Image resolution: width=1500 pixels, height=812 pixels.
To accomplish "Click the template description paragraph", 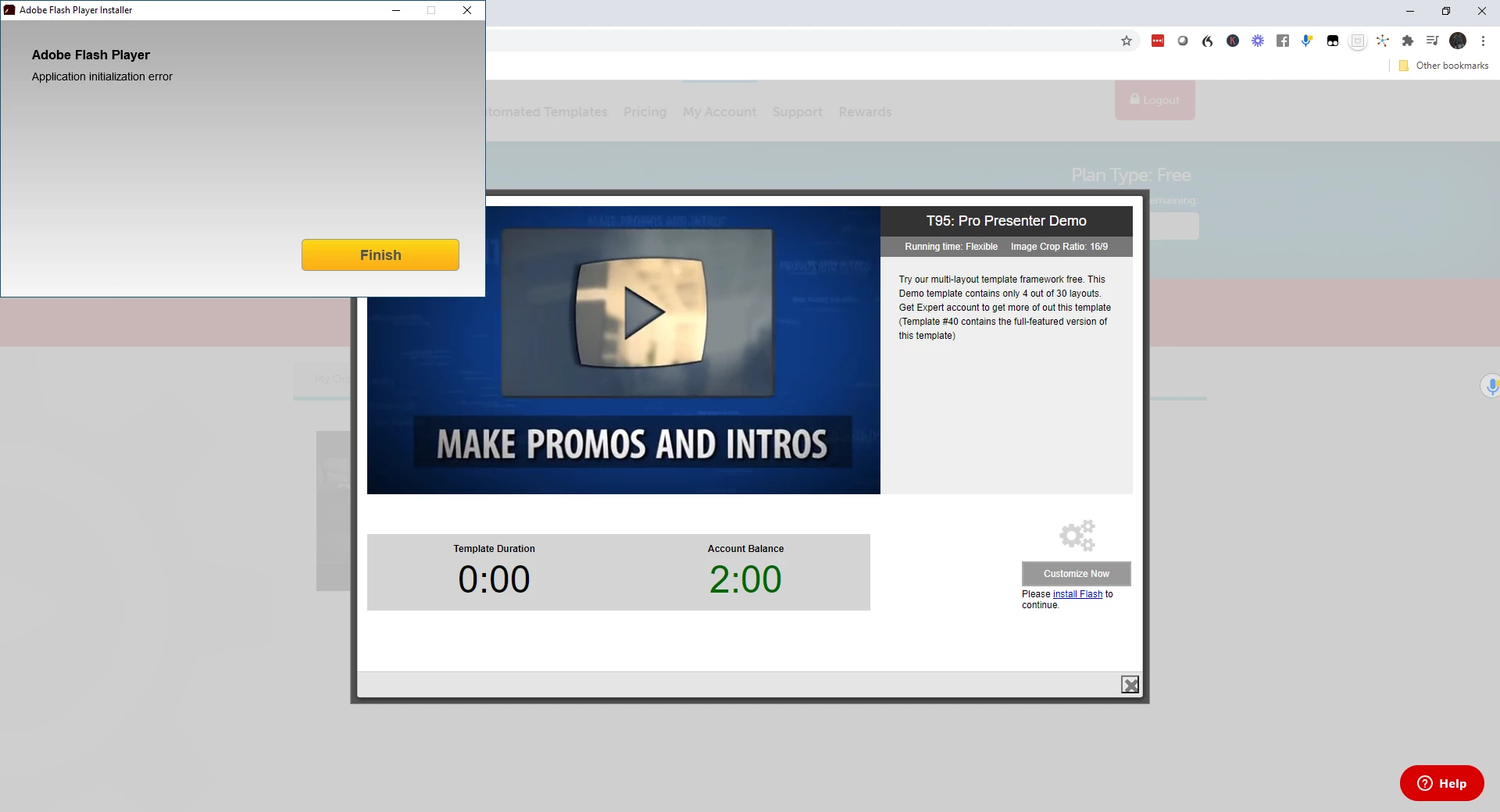I will (x=1005, y=308).
